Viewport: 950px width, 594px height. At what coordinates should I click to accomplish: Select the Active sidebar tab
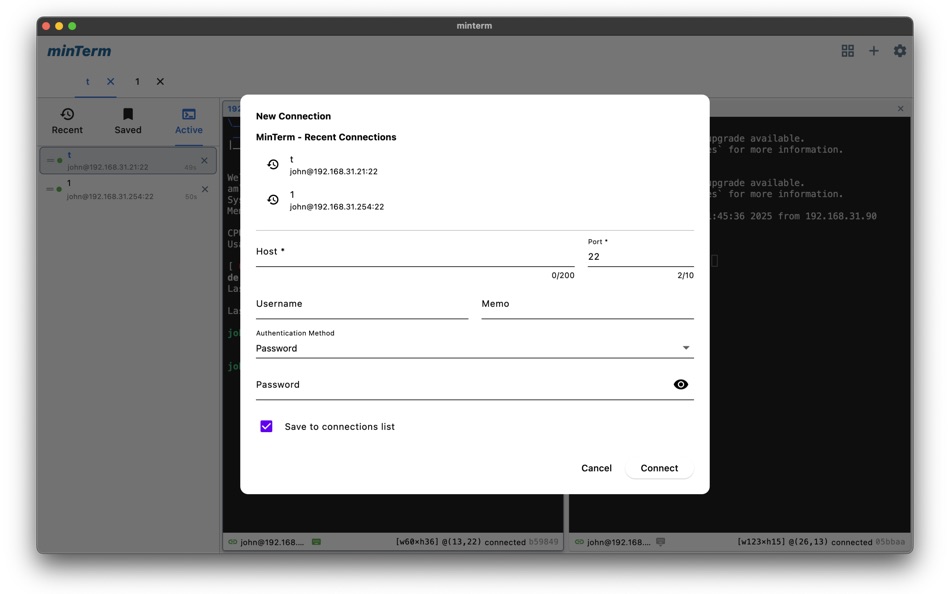coord(189,121)
